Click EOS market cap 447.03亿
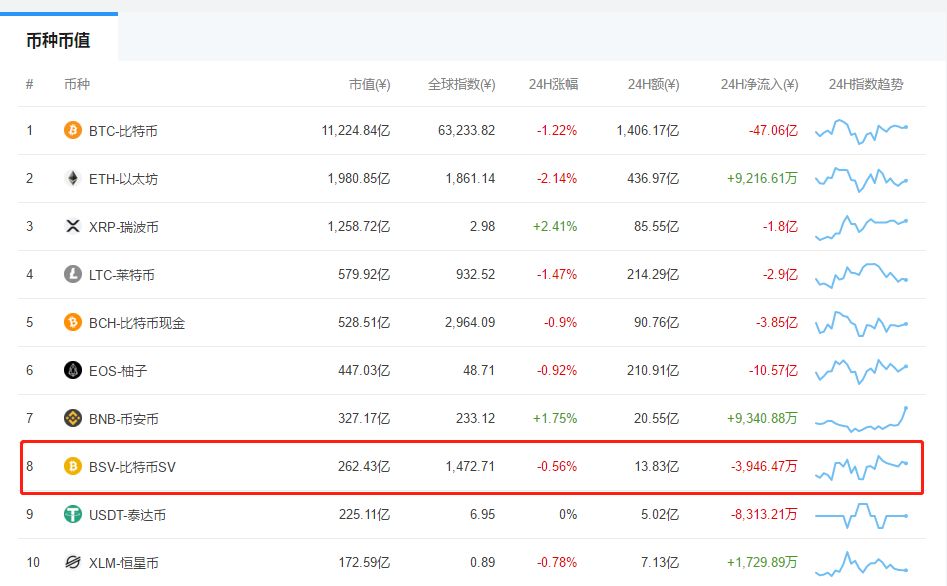The height and width of the screenshot is (586, 947). pyautogui.click(x=364, y=370)
